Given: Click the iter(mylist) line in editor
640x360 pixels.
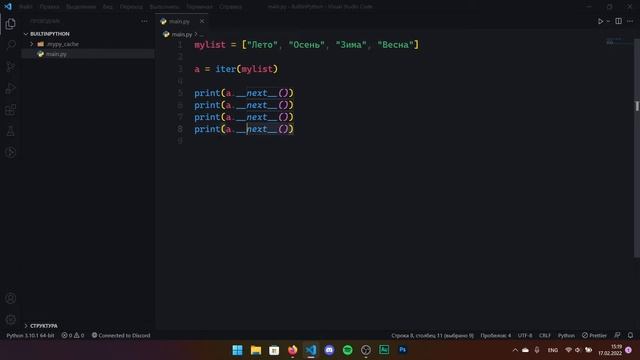Looking at the screenshot, I should point(236,69).
